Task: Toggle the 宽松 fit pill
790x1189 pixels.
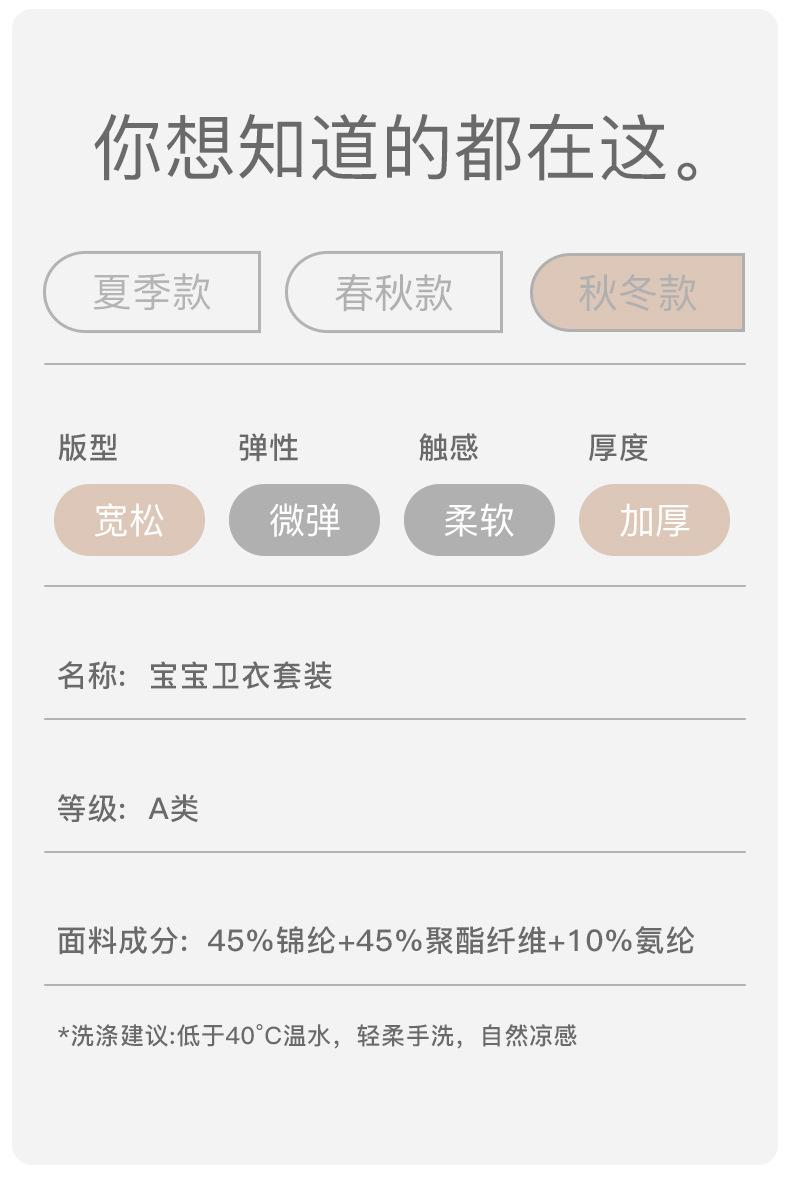Action: [129, 520]
